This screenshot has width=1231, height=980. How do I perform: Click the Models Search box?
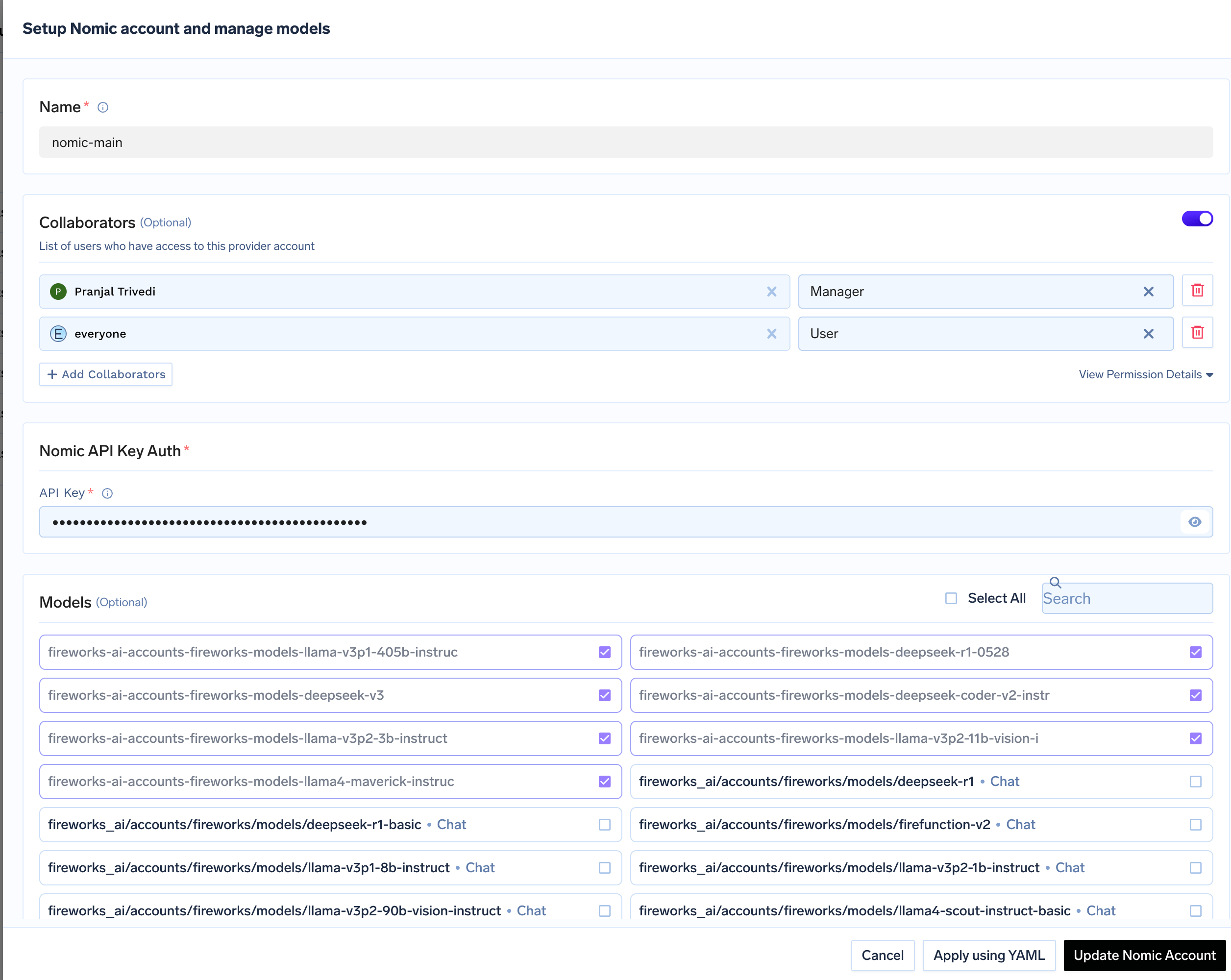pos(1127,598)
